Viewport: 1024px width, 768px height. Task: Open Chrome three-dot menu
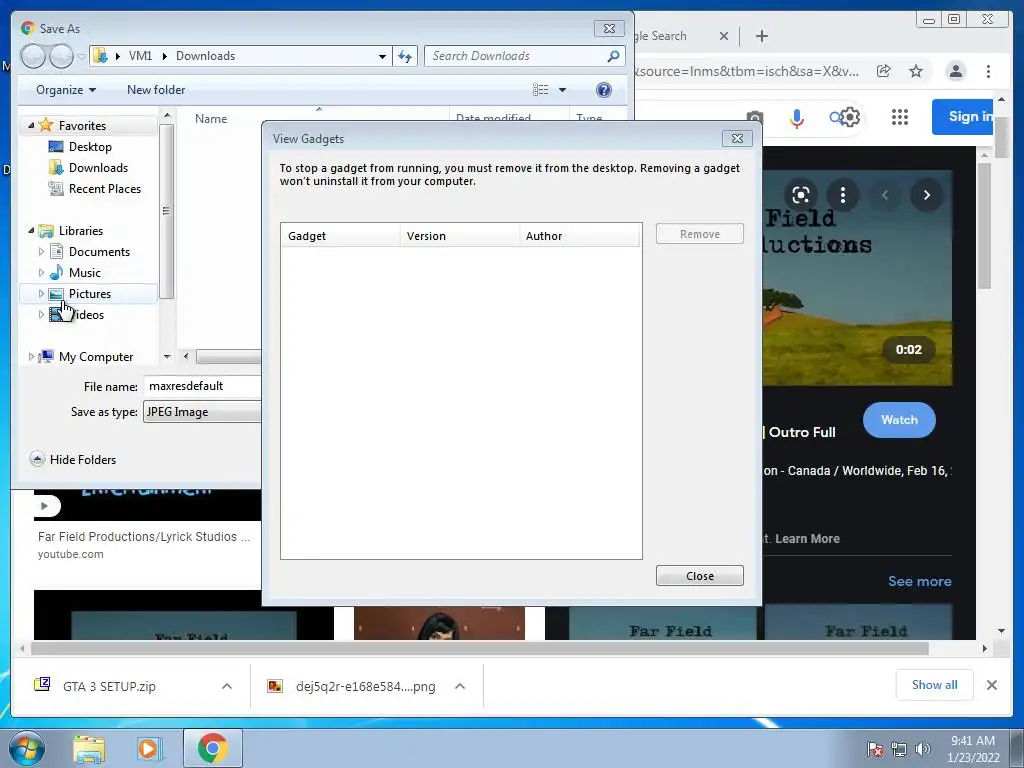pyautogui.click(x=988, y=71)
